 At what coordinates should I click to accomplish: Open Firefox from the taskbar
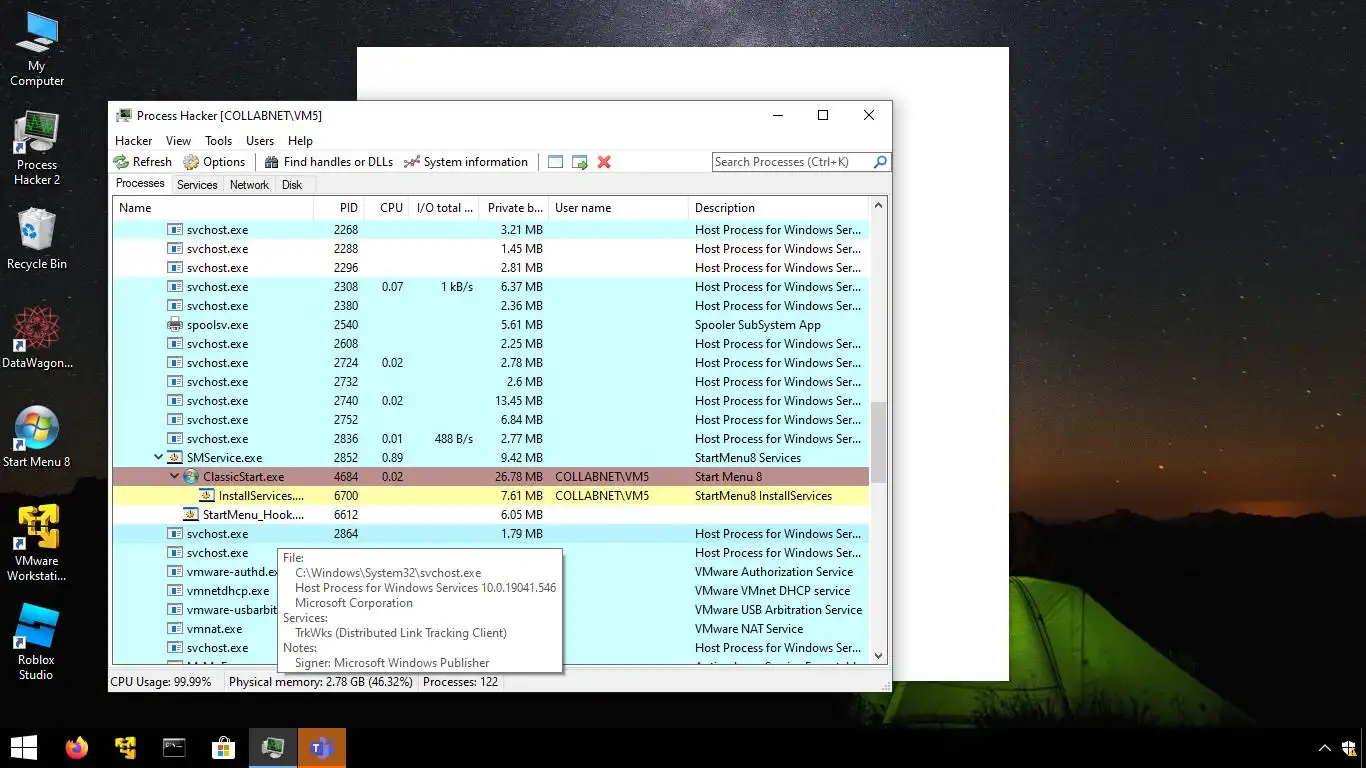(76, 747)
